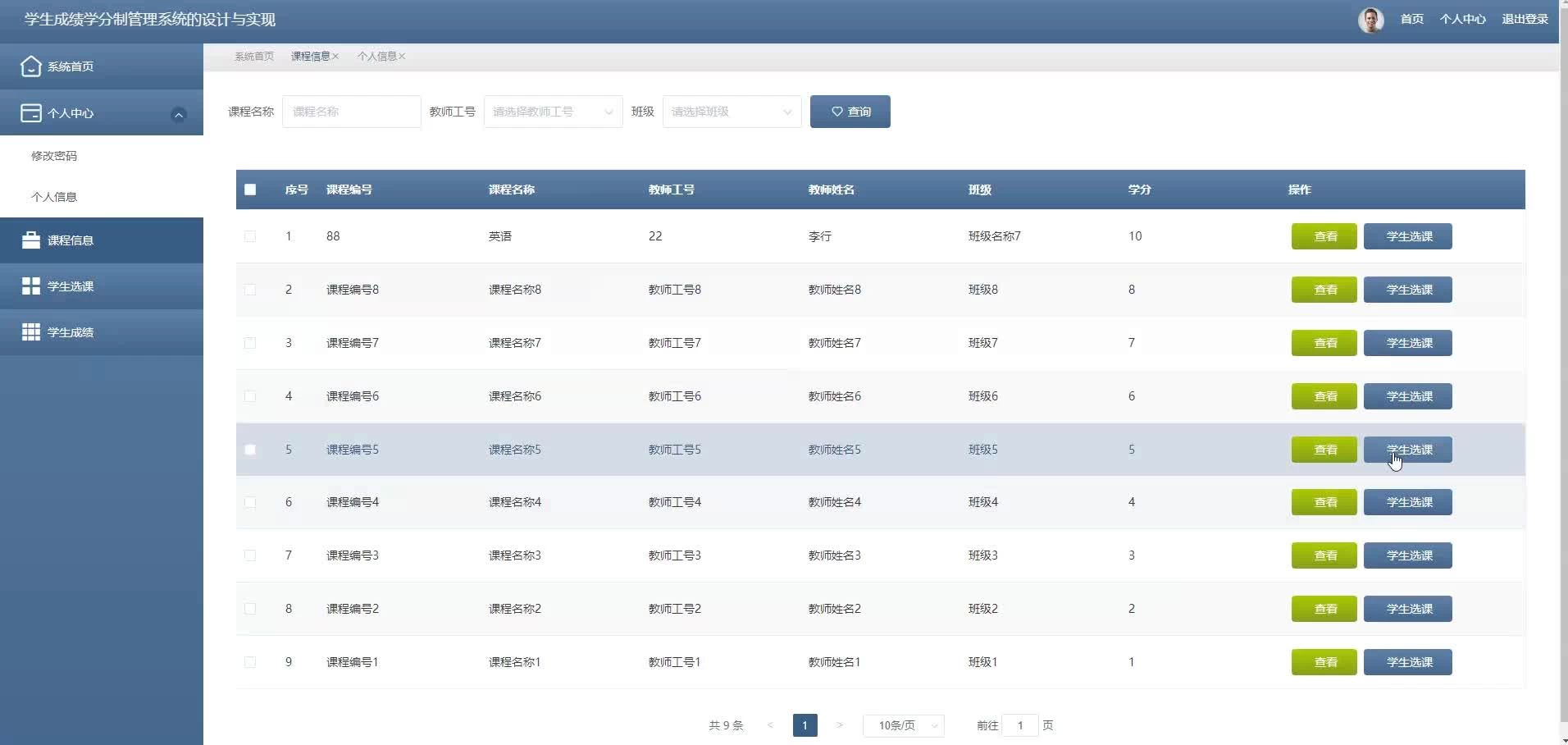Viewport: 1568px width, 745px height.
Task: Open 学生选课 in the sidebar
Action: coord(102,286)
